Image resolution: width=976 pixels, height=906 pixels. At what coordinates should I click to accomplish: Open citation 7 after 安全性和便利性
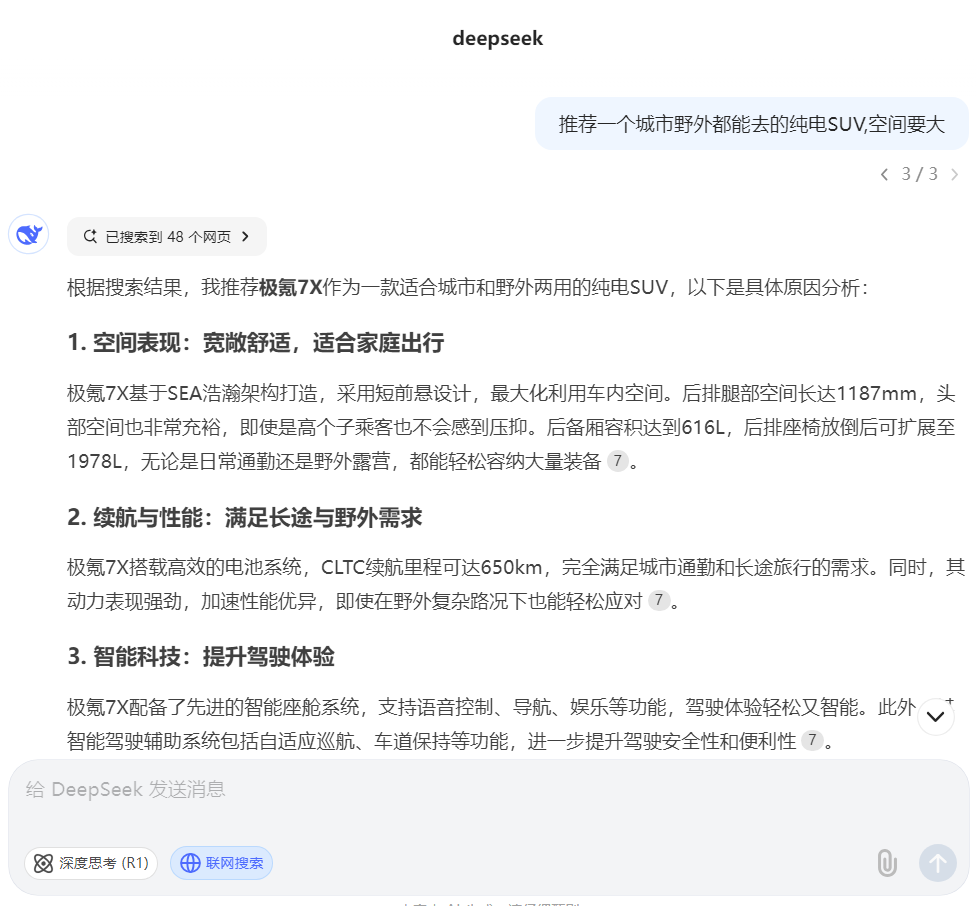[812, 740]
